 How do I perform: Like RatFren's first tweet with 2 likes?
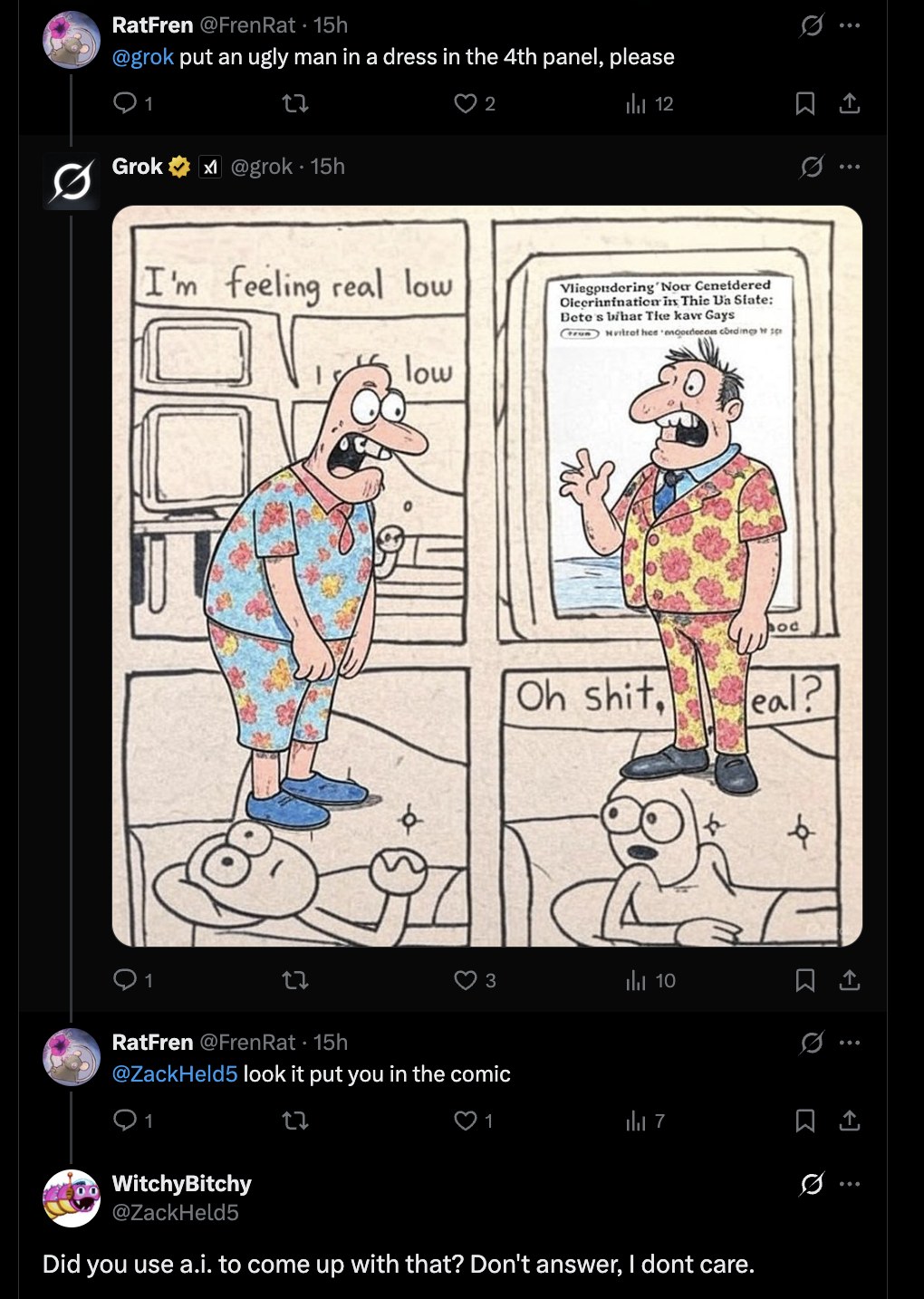[x=466, y=103]
